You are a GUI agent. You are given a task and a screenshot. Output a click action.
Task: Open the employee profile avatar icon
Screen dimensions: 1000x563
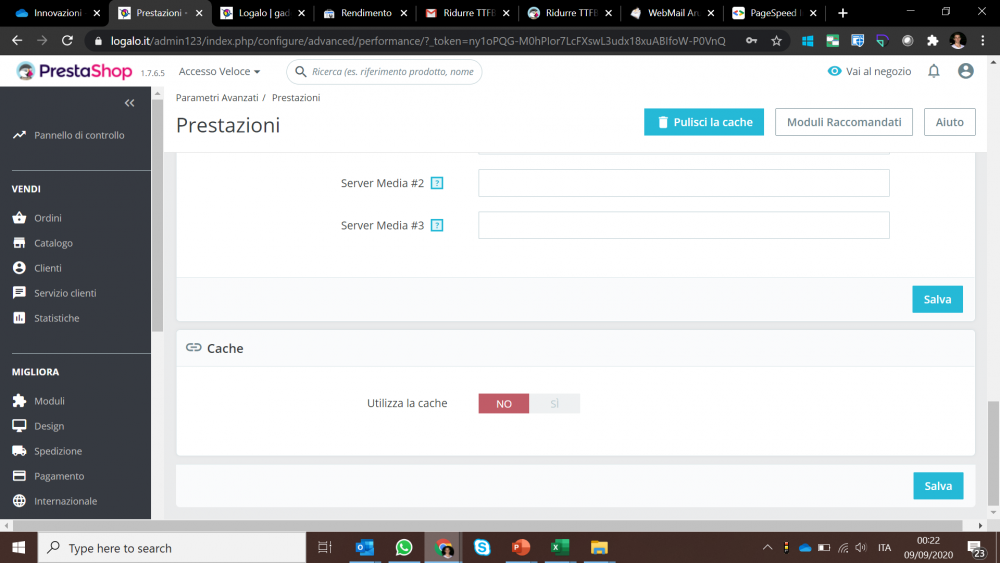coord(966,71)
